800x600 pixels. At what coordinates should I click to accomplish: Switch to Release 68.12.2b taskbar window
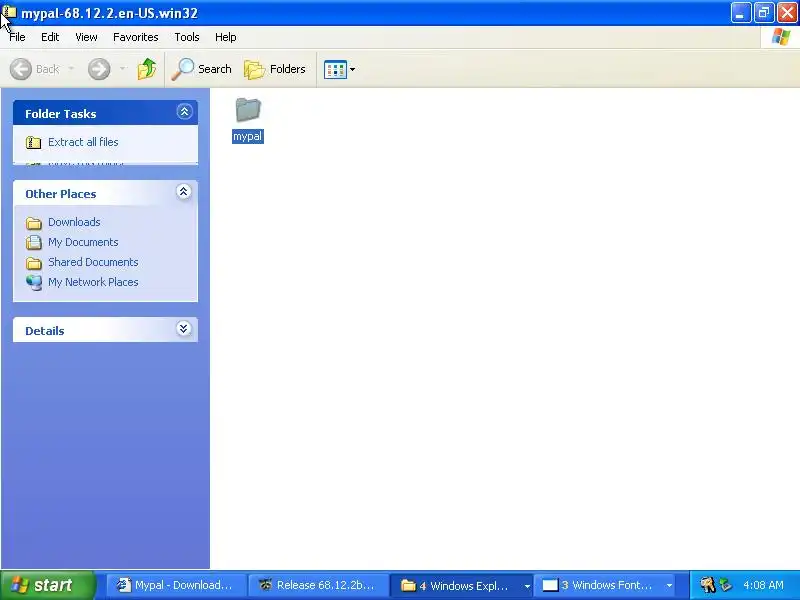(x=318, y=585)
